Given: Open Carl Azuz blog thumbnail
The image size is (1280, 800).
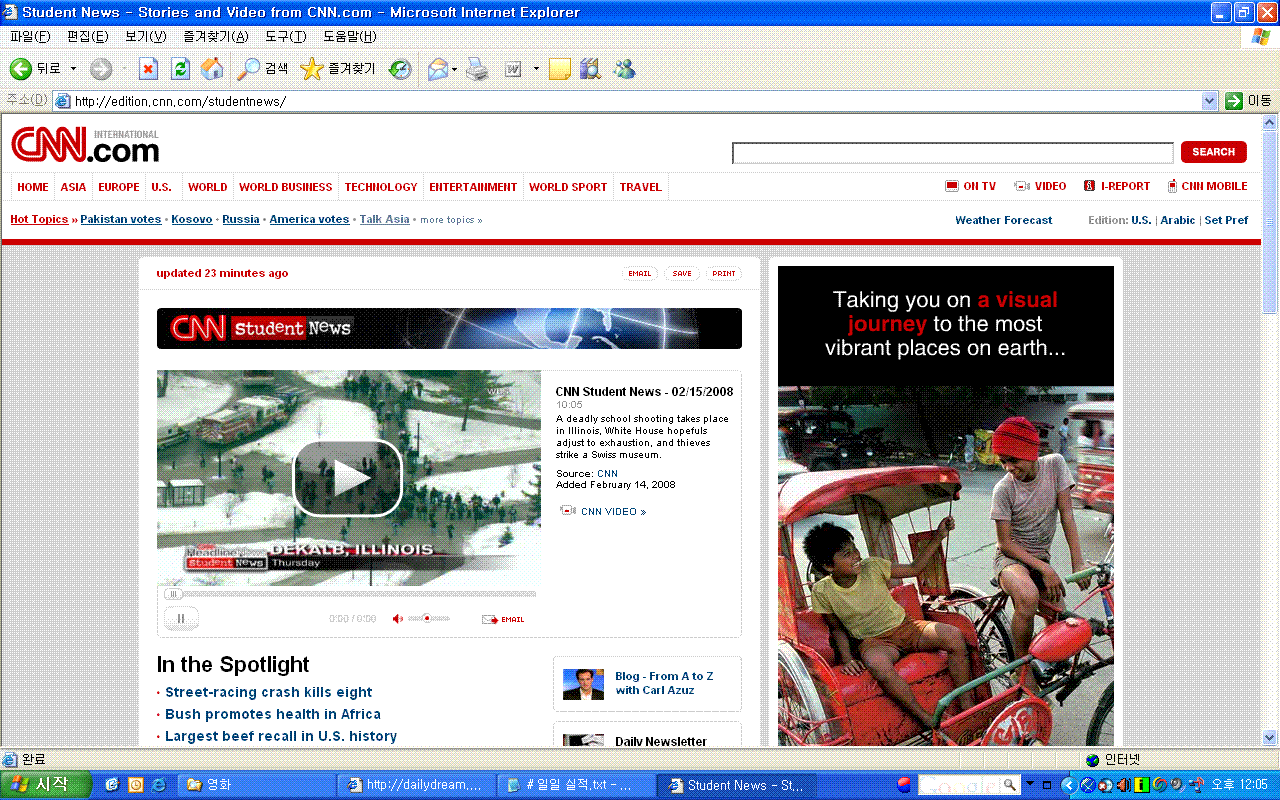Looking at the screenshot, I should [583, 684].
